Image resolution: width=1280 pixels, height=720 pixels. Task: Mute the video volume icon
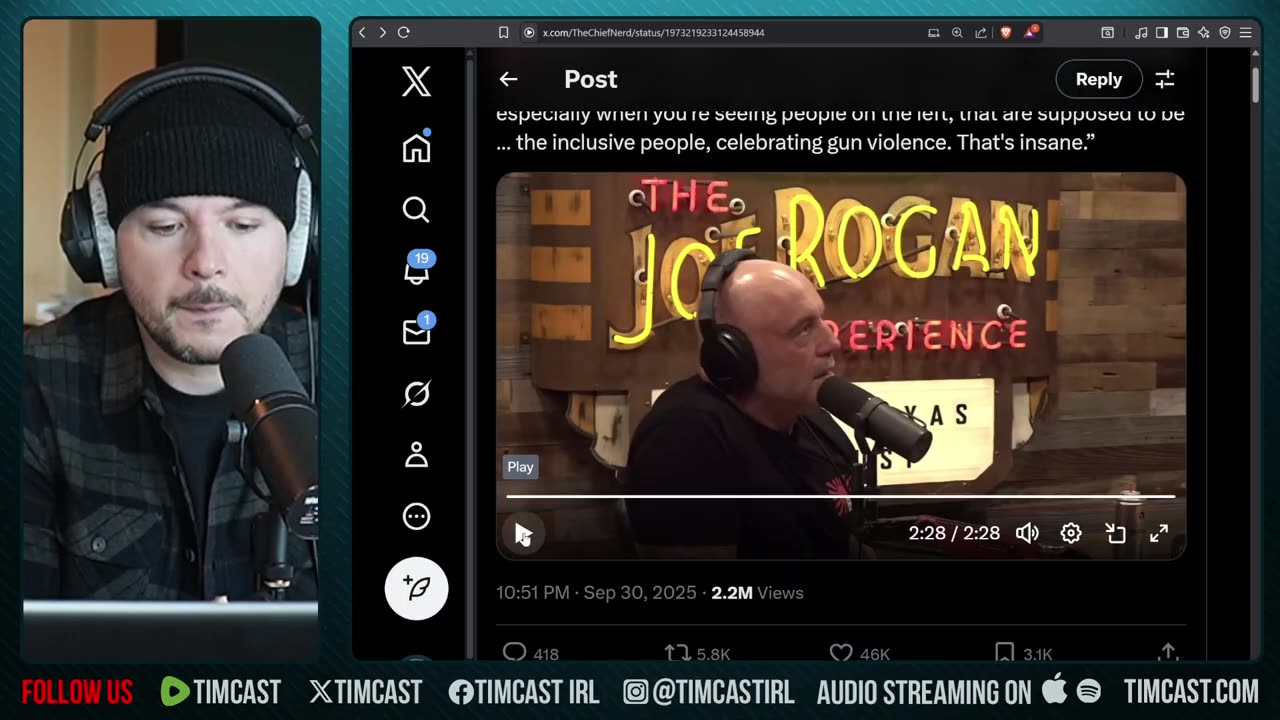(x=1027, y=533)
